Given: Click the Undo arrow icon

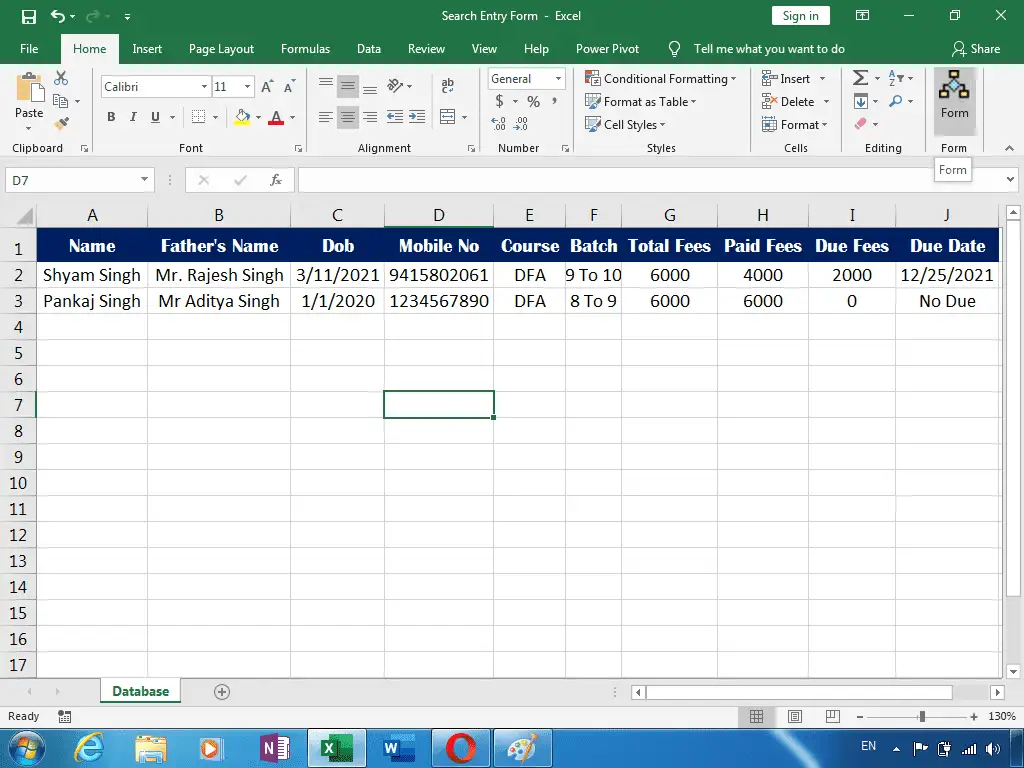Looking at the screenshot, I should (57, 16).
